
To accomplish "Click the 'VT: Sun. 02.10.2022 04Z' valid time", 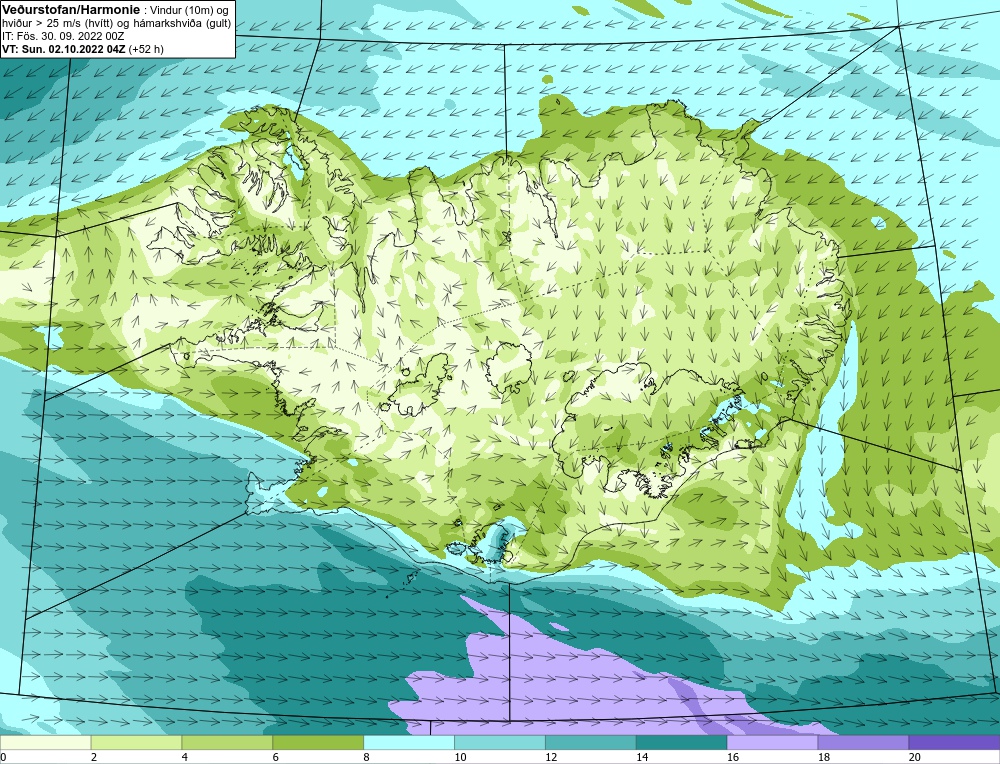I will (64, 49).
